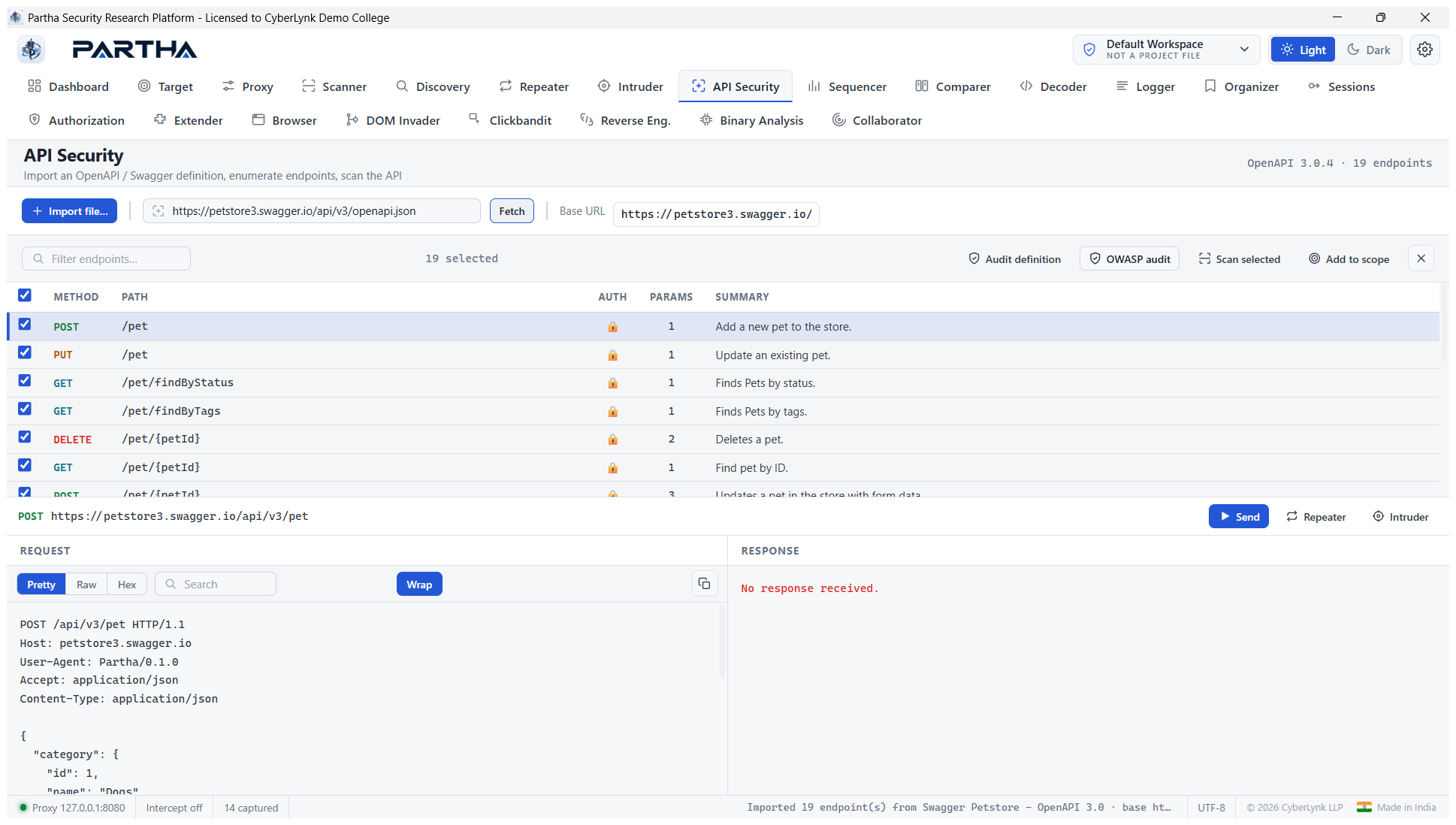Close the selection toolbar with X
This screenshot has width=1456, height=825.
click(x=1421, y=258)
